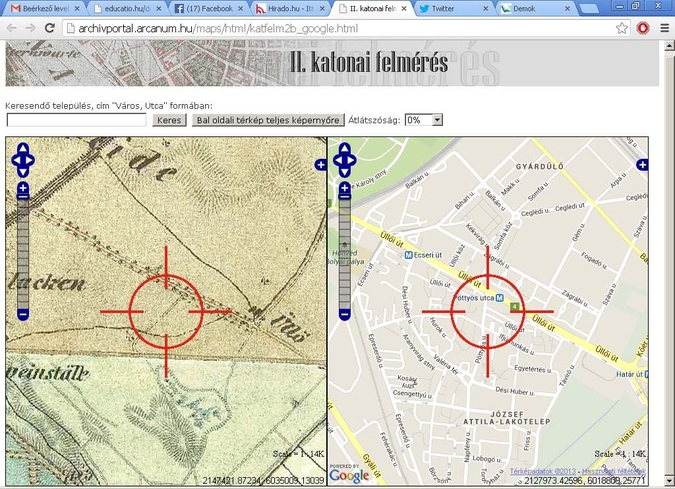Pan the left historical map right
This screenshot has width=675, height=489.
coord(29,161)
